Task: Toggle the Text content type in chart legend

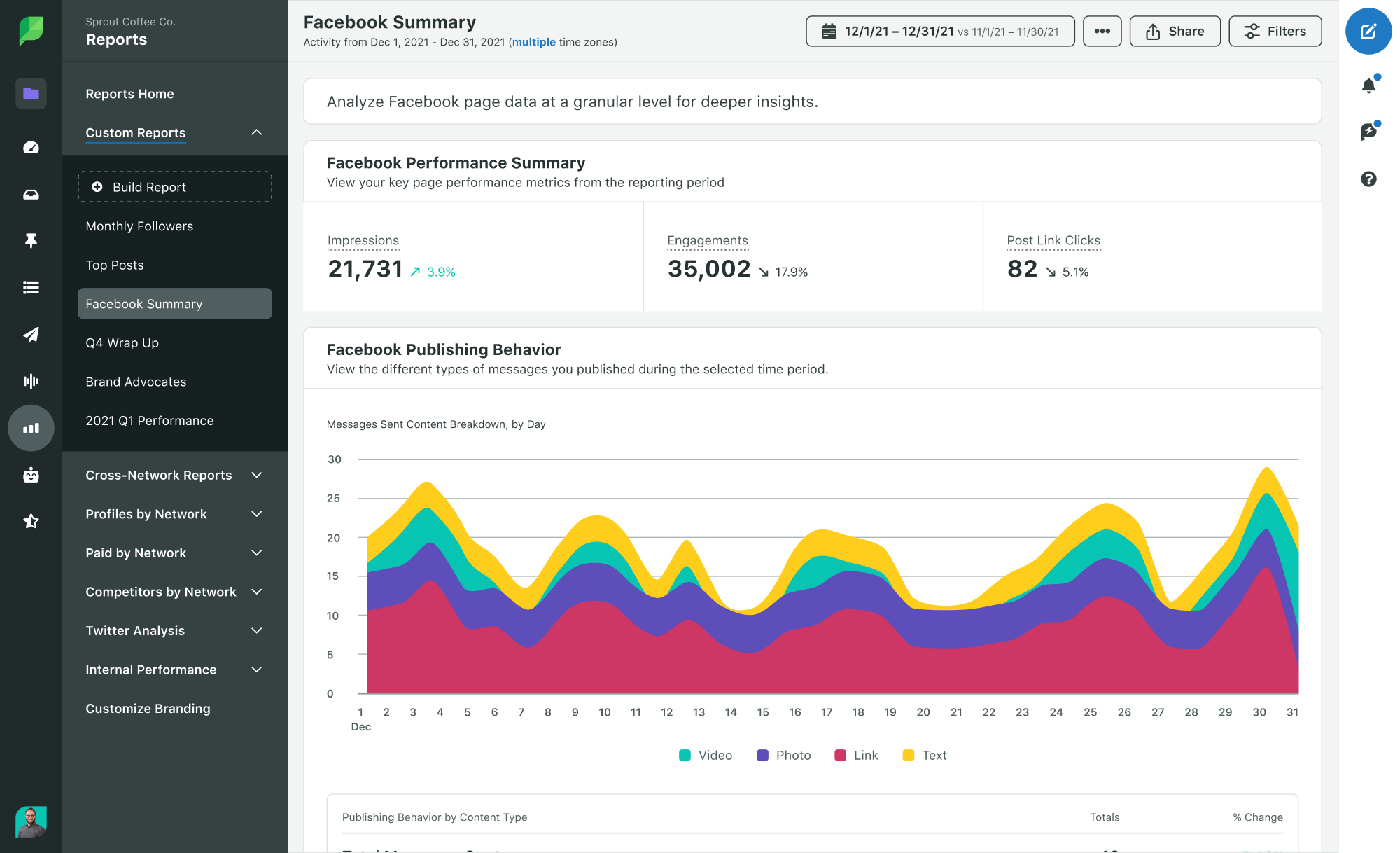Action: point(921,755)
